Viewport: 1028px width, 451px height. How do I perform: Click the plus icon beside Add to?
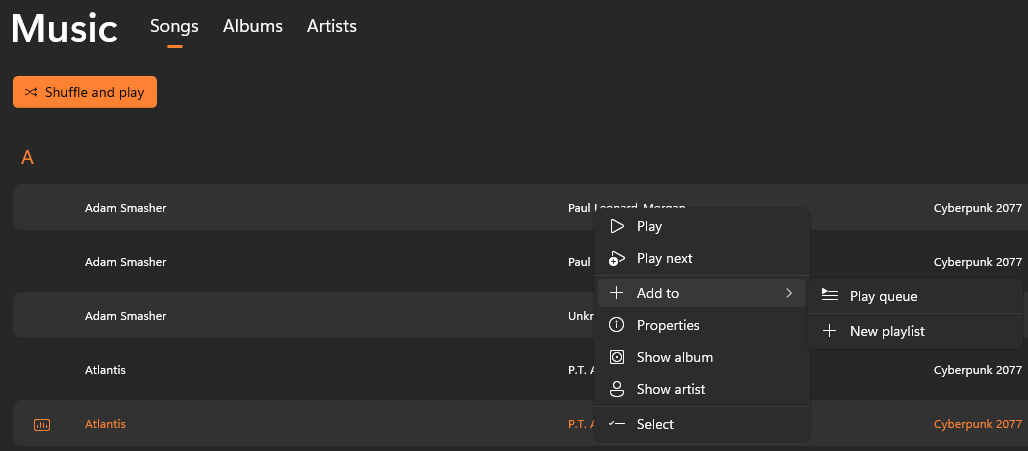click(617, 293)
